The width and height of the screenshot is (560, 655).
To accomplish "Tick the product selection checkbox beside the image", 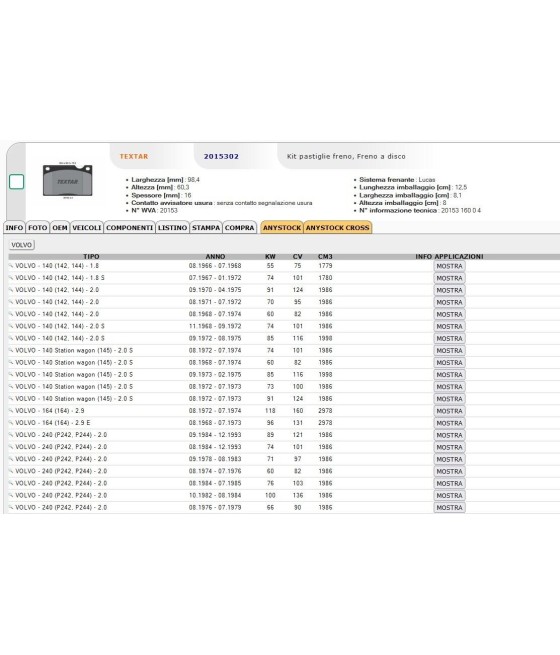I will click(x=16, y=182).
